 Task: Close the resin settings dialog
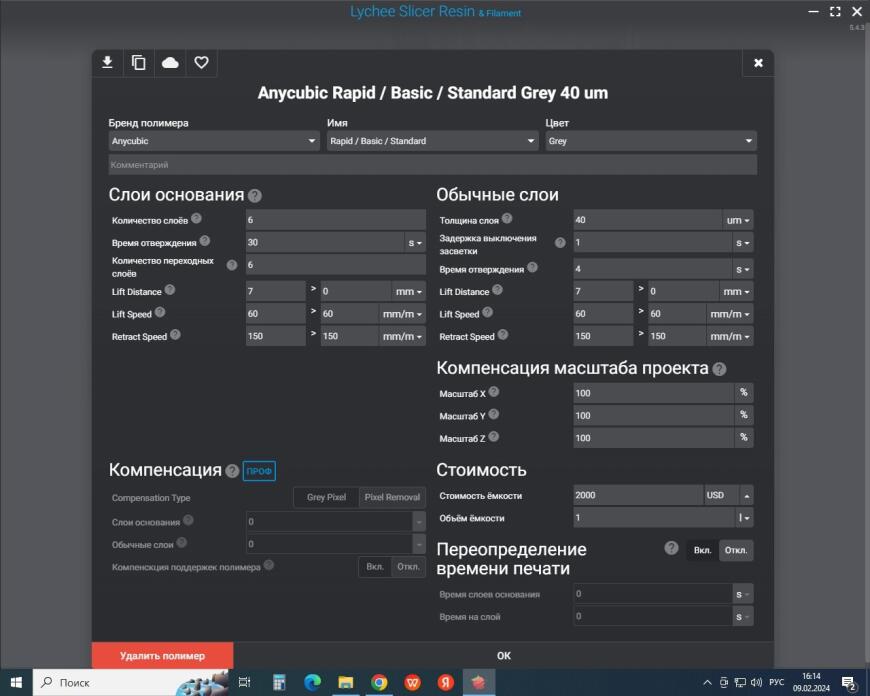point(758,63)
